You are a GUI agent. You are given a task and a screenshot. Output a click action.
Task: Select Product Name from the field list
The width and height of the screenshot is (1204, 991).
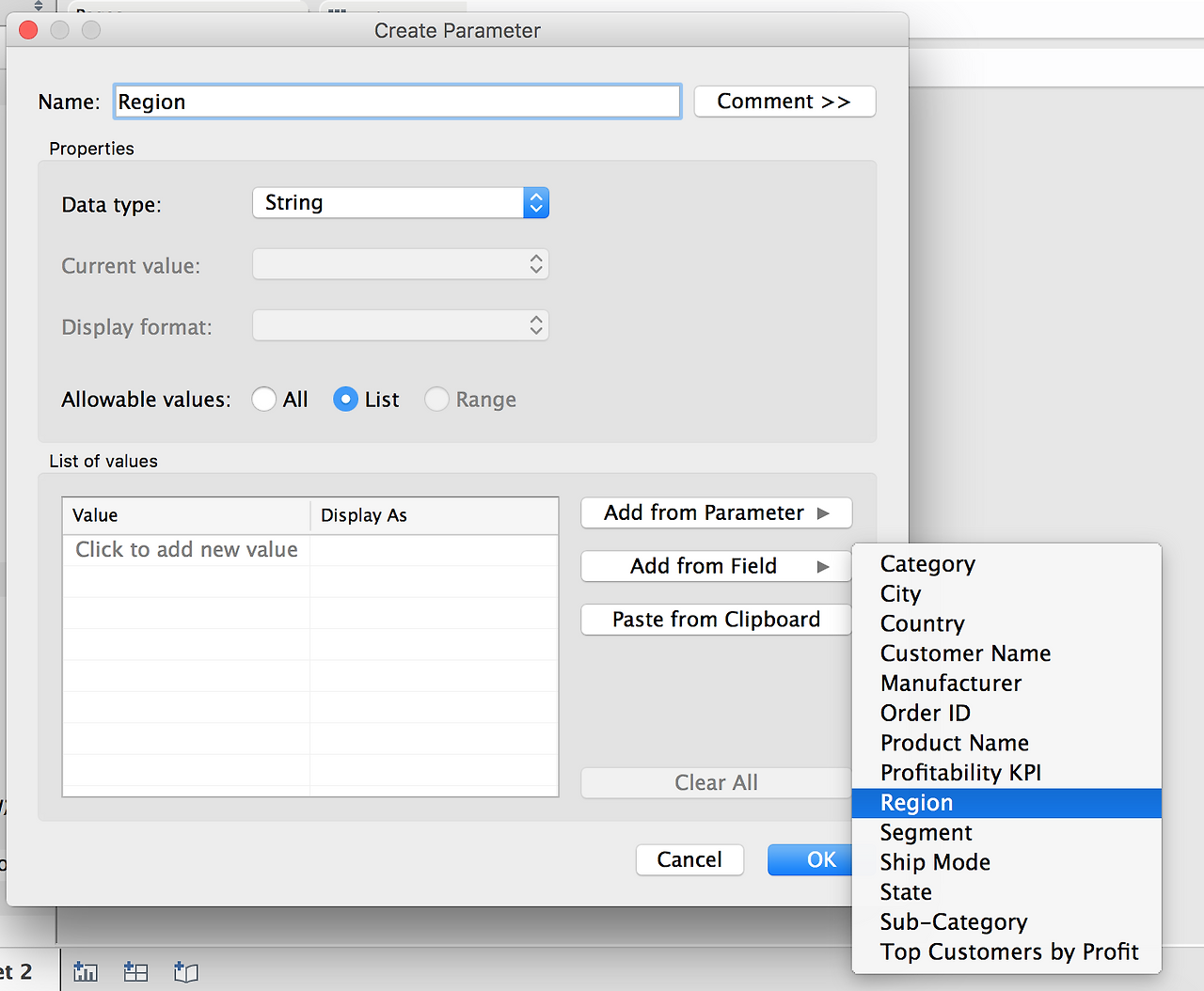coord(1006,743)
